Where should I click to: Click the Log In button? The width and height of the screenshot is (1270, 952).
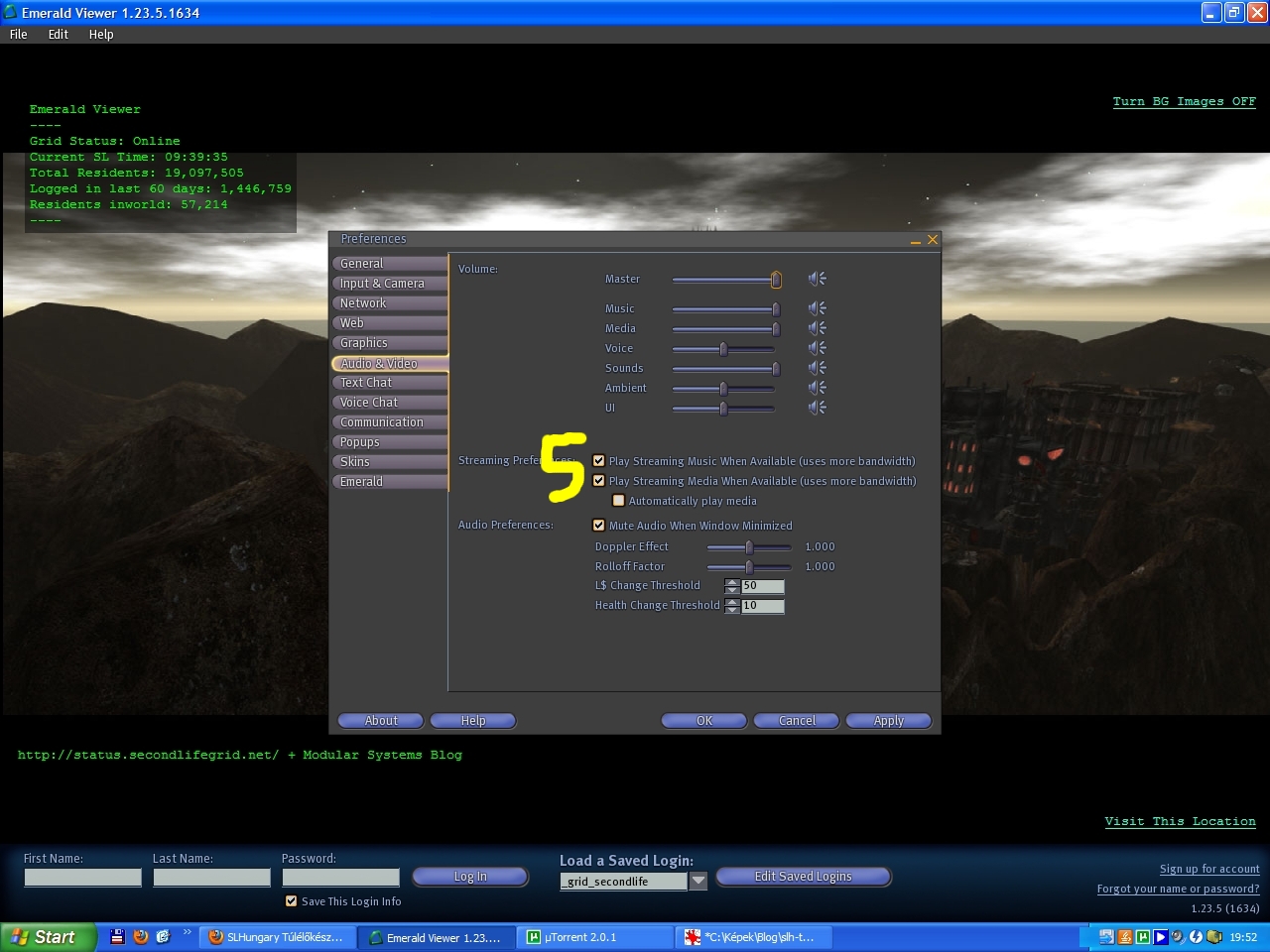pos(470,877)
